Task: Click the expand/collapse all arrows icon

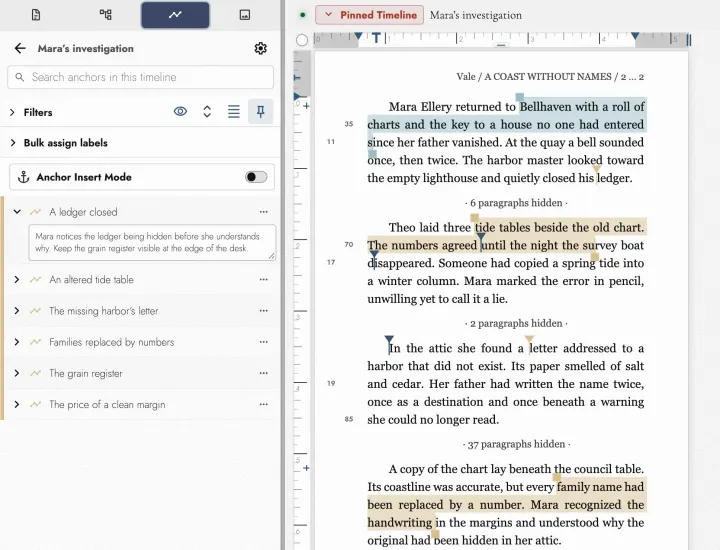Action: pyautogui.click(x=207, y=112)
